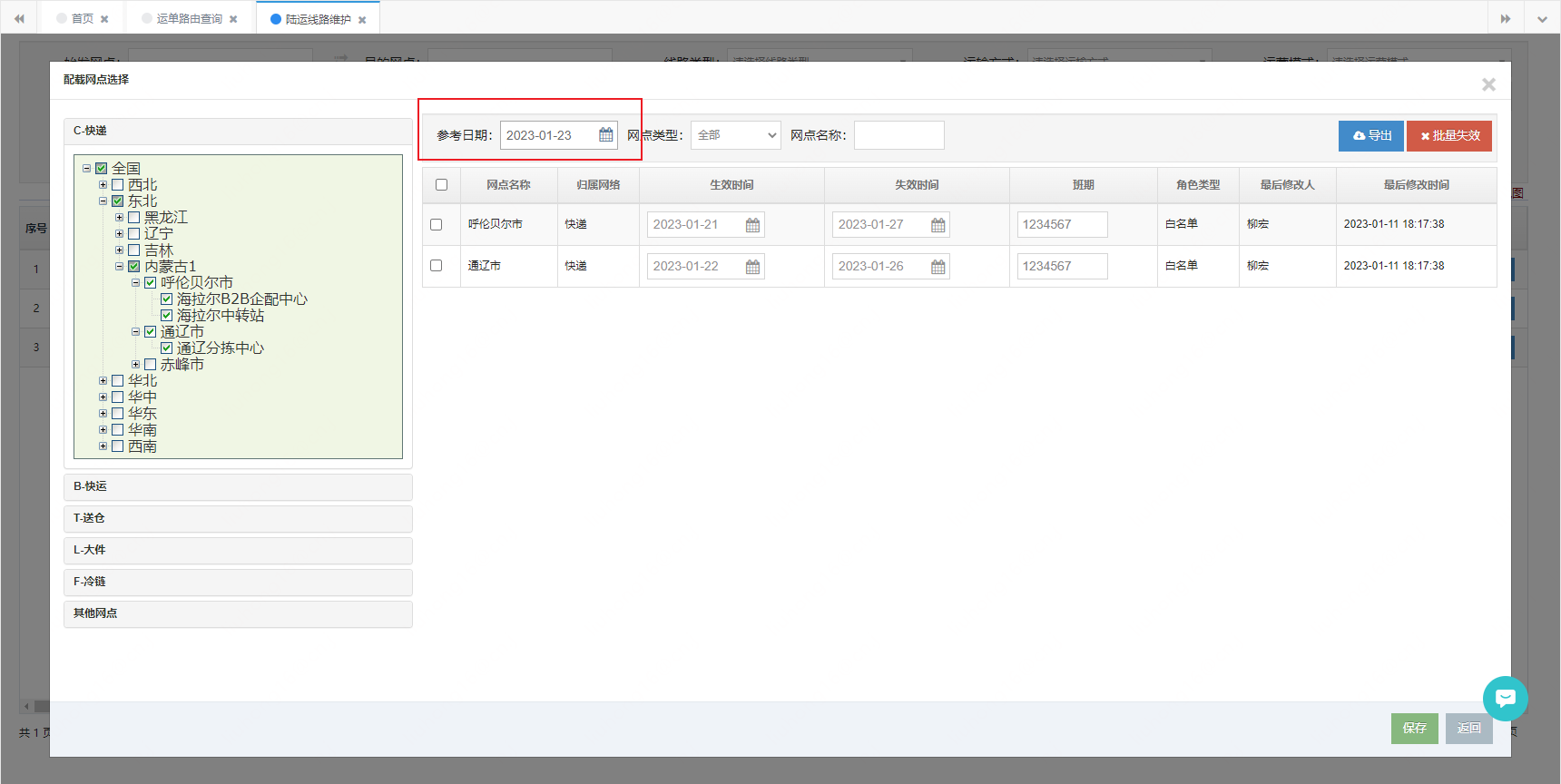Screen dimensions: 1561x784
Task: Open calendar for 通辽市 失效时间
Action: click(x=938, y=267)
